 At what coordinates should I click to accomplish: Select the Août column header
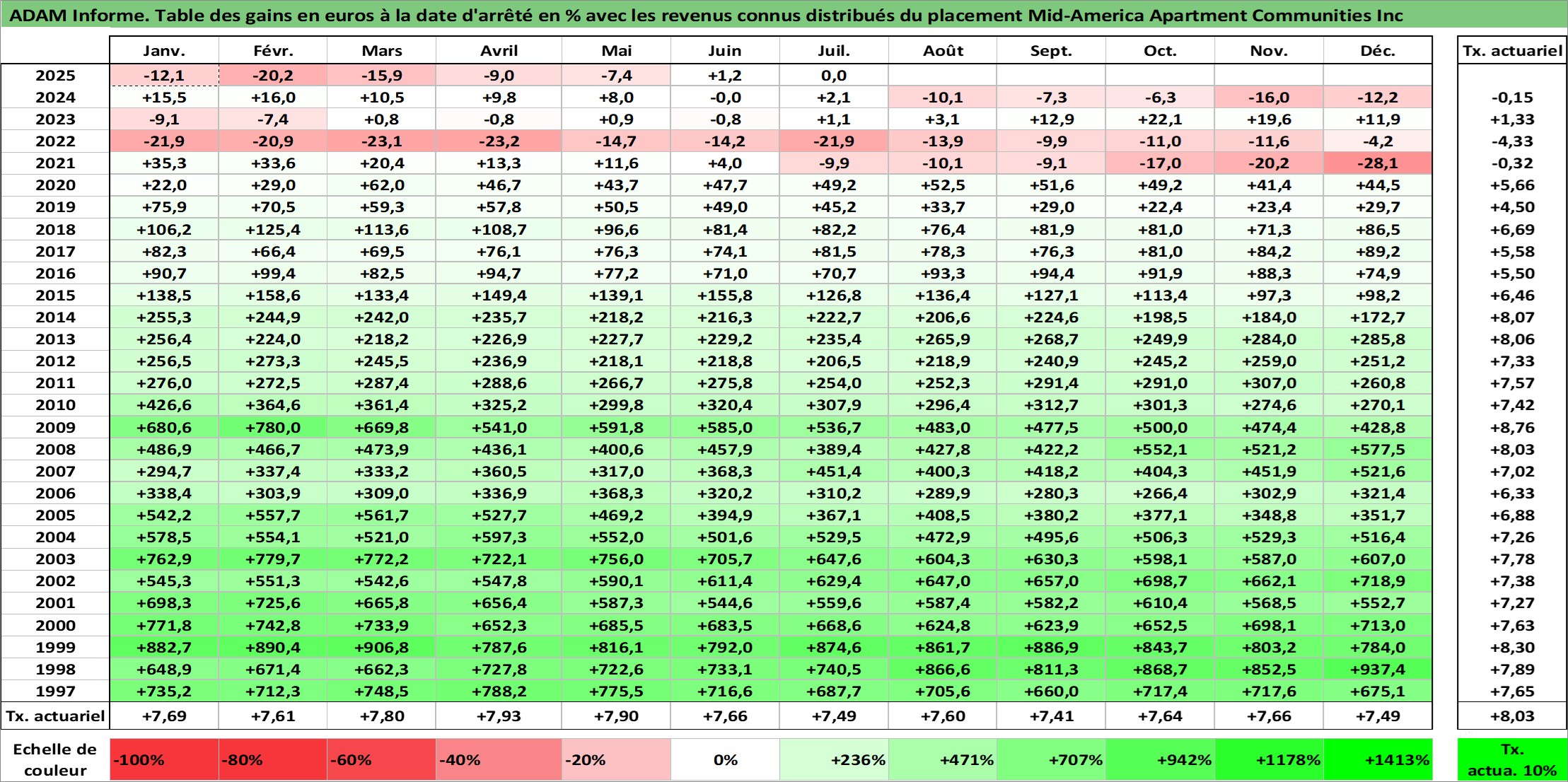coord(943,50)
